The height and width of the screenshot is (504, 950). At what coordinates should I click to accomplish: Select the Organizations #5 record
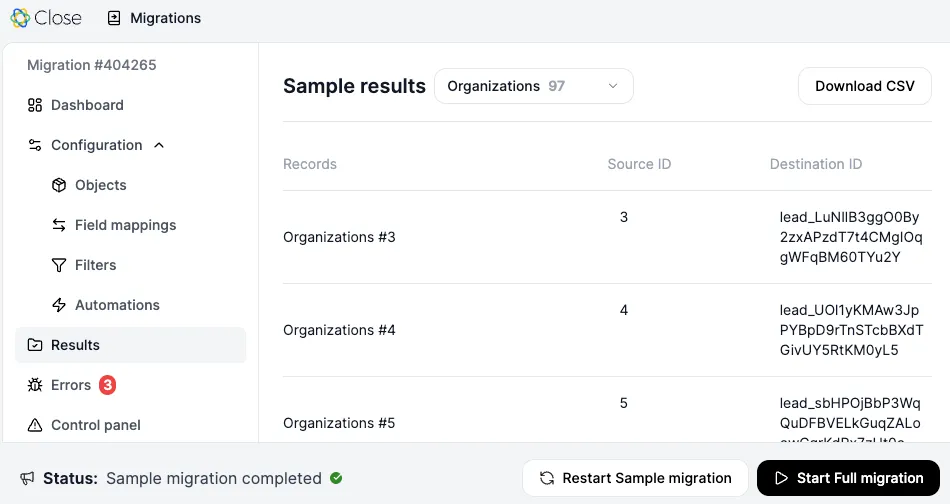[339, 423]
